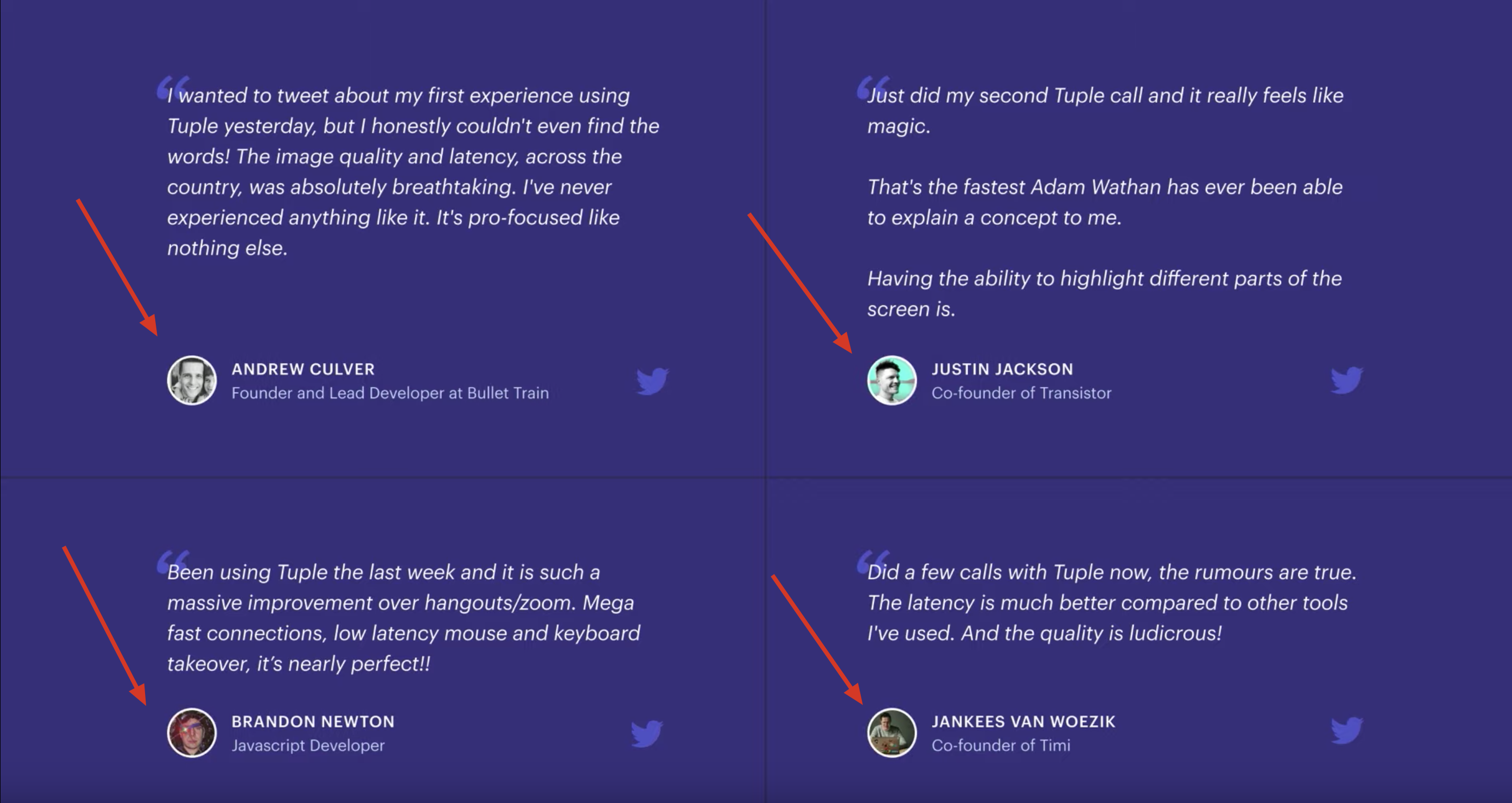Select the "Javascript Developer" subtitle

307,745
